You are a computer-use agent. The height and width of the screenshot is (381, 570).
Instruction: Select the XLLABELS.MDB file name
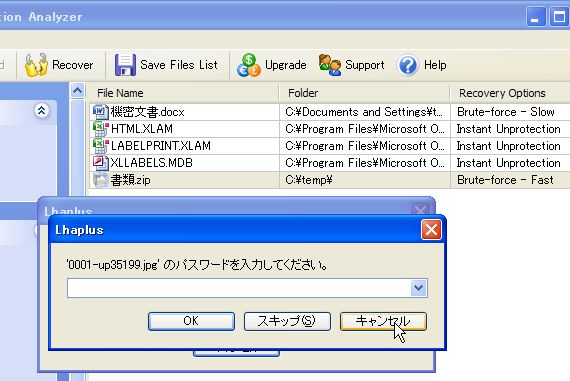[152, 163]
